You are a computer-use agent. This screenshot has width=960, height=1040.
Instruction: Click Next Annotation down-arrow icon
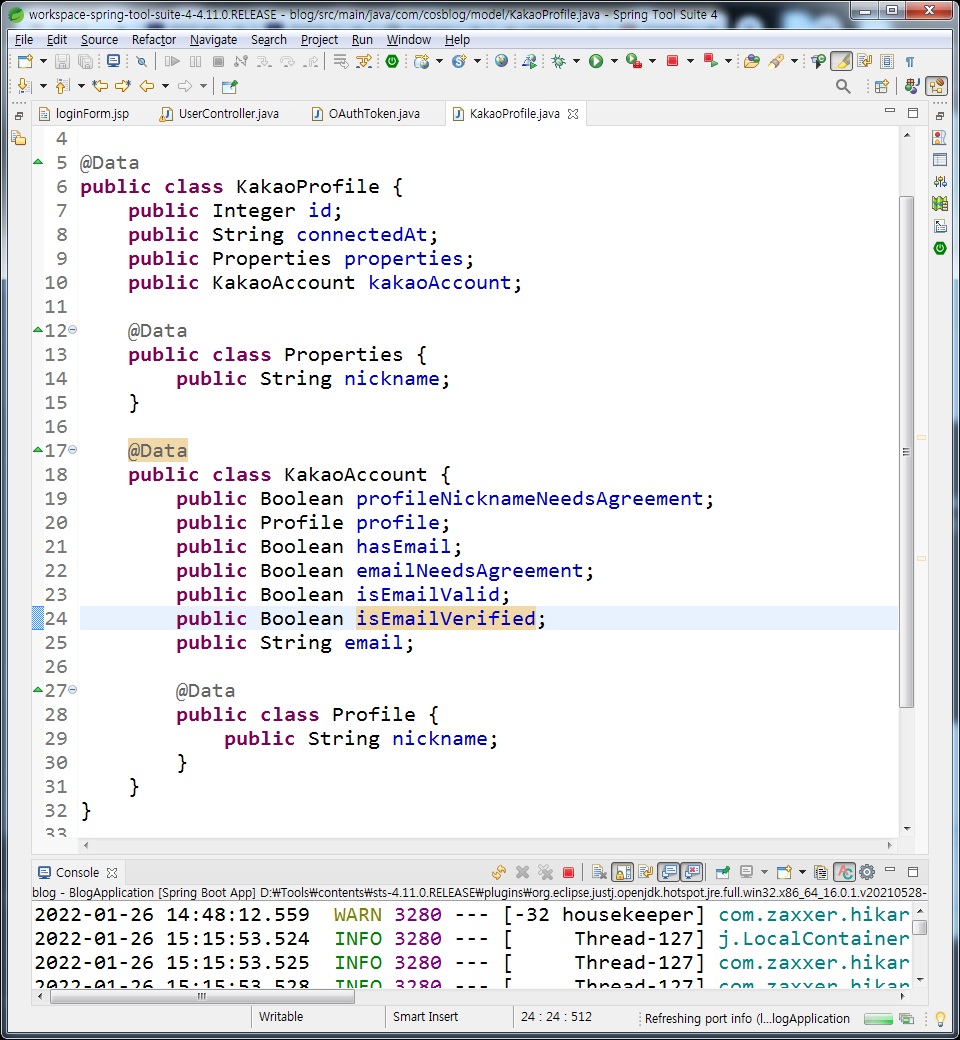click(x=24, y=86)
